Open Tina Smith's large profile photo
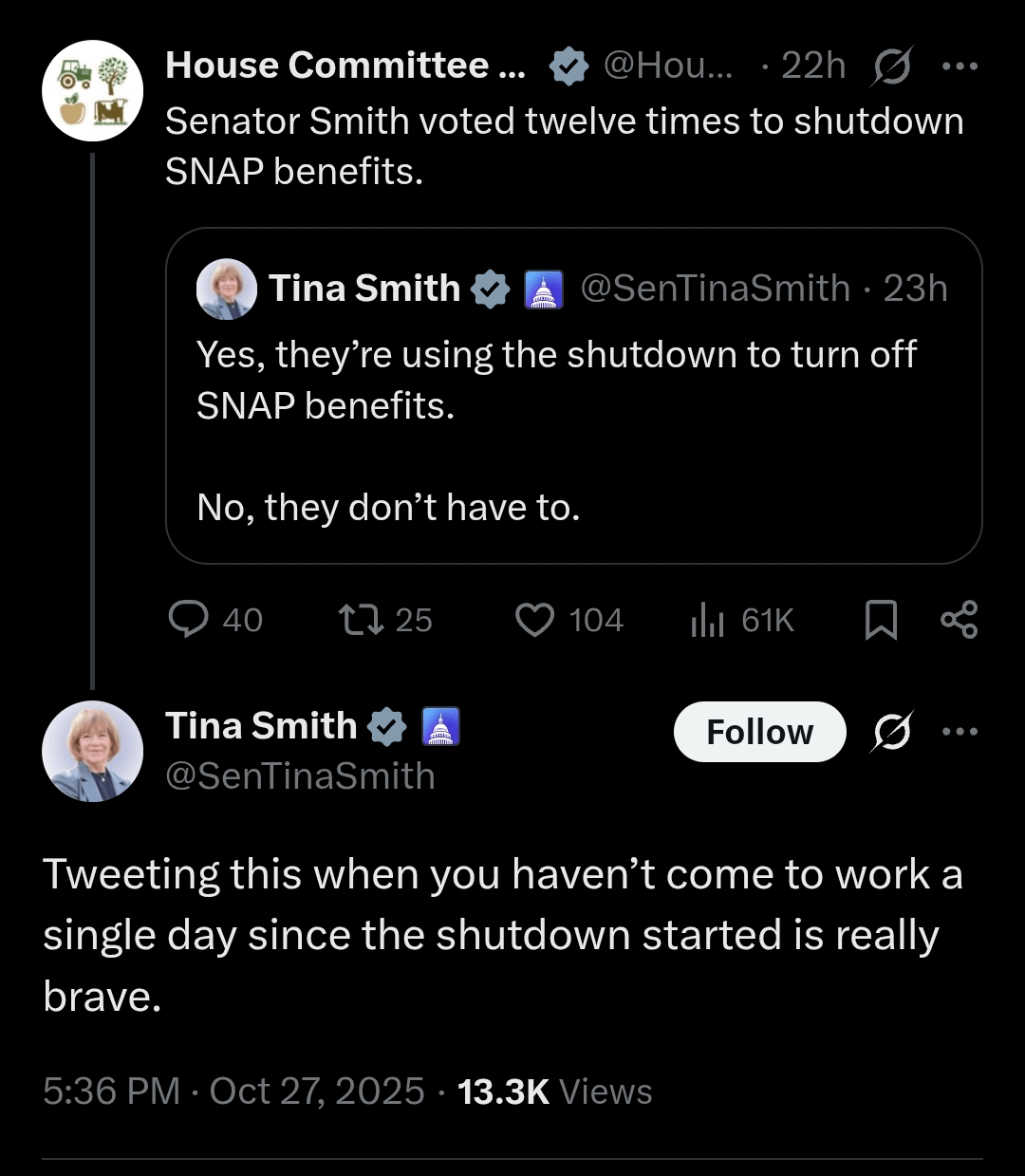Screen dimensions: 1025x1176 (92, 751)
